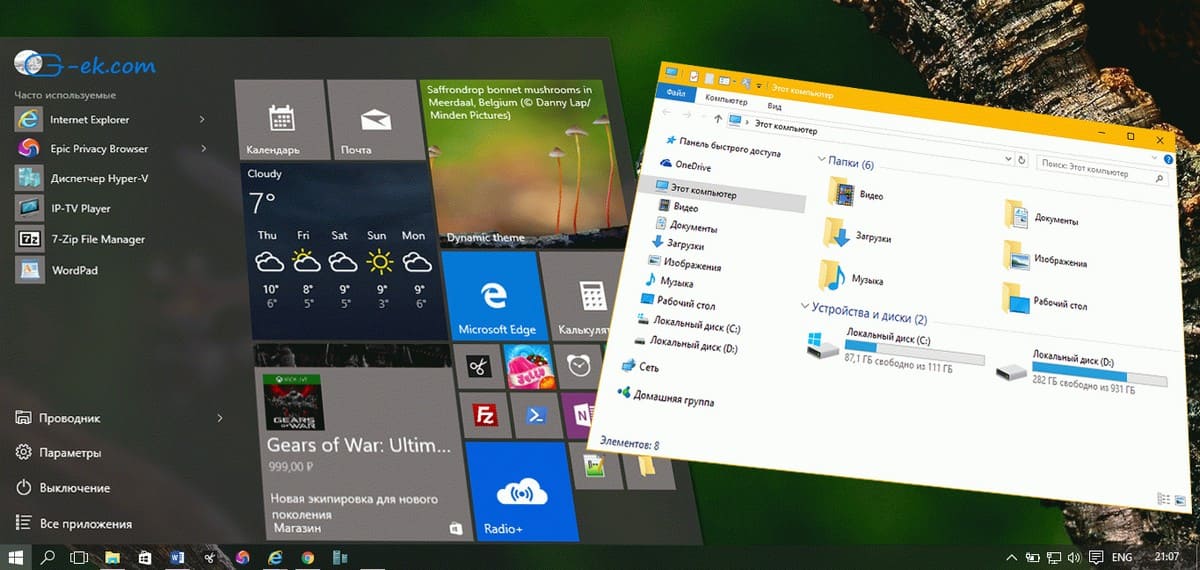
Task: Switch to details view toggle in Explorer corner
Action: tap(1163, 498)
